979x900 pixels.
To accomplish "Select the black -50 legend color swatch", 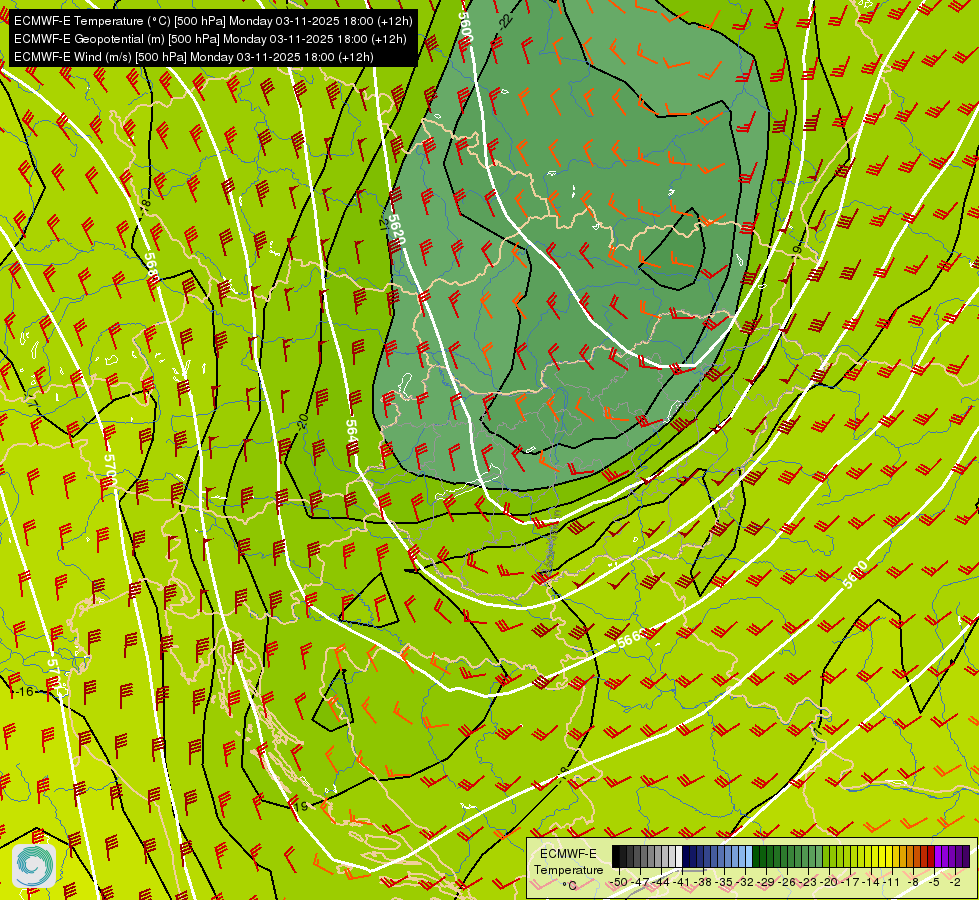I will pos(616,856).
